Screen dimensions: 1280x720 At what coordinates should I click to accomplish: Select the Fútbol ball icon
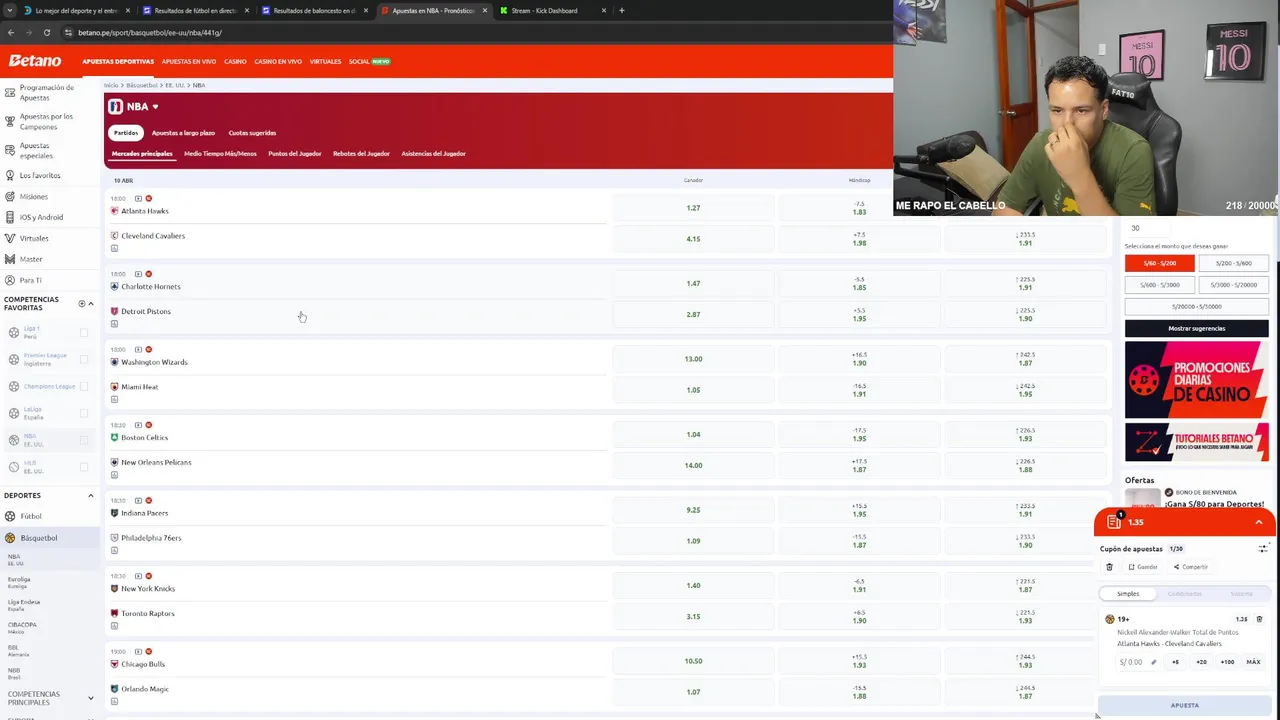pos(10,516)
